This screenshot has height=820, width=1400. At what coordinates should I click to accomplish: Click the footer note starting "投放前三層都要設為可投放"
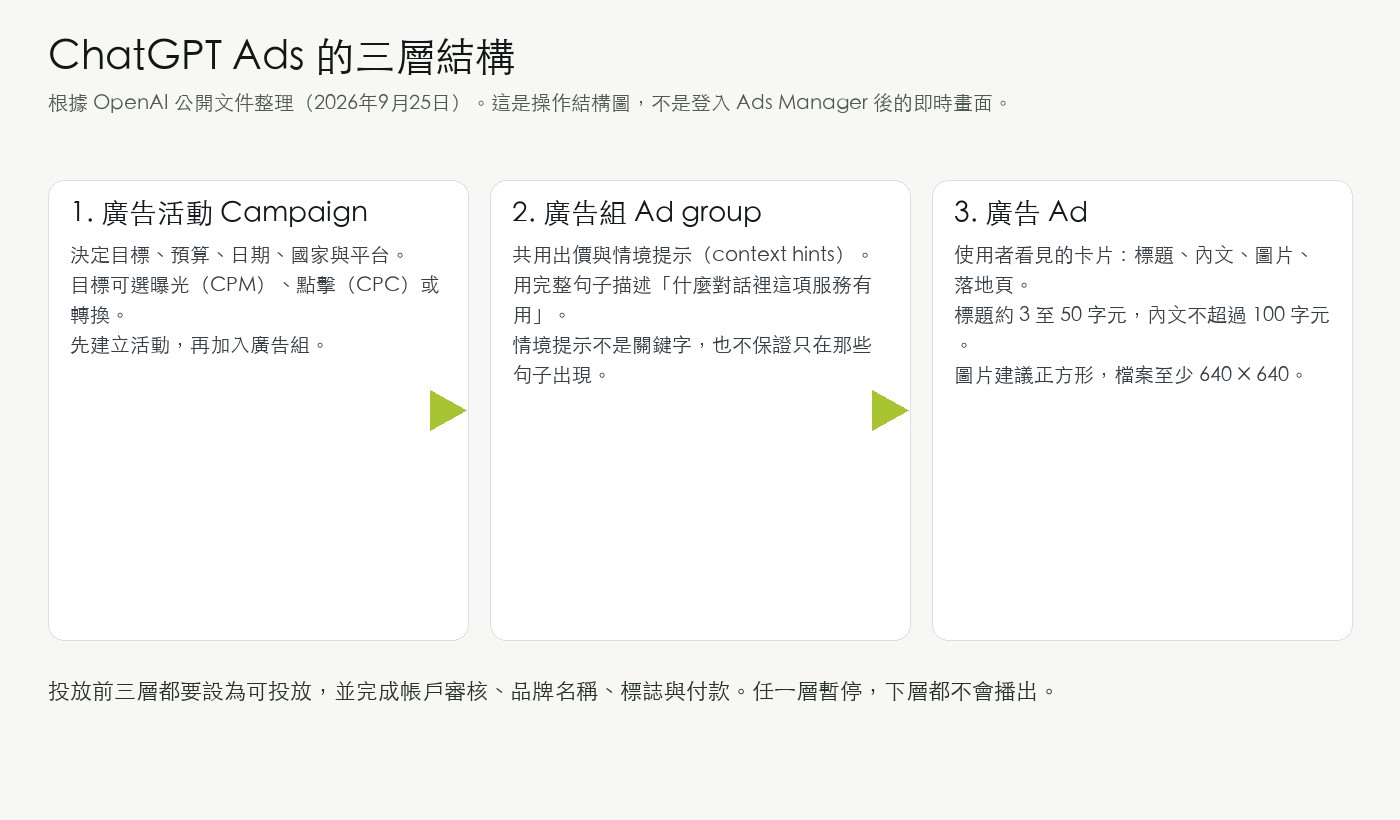click(x=553, y=691)
